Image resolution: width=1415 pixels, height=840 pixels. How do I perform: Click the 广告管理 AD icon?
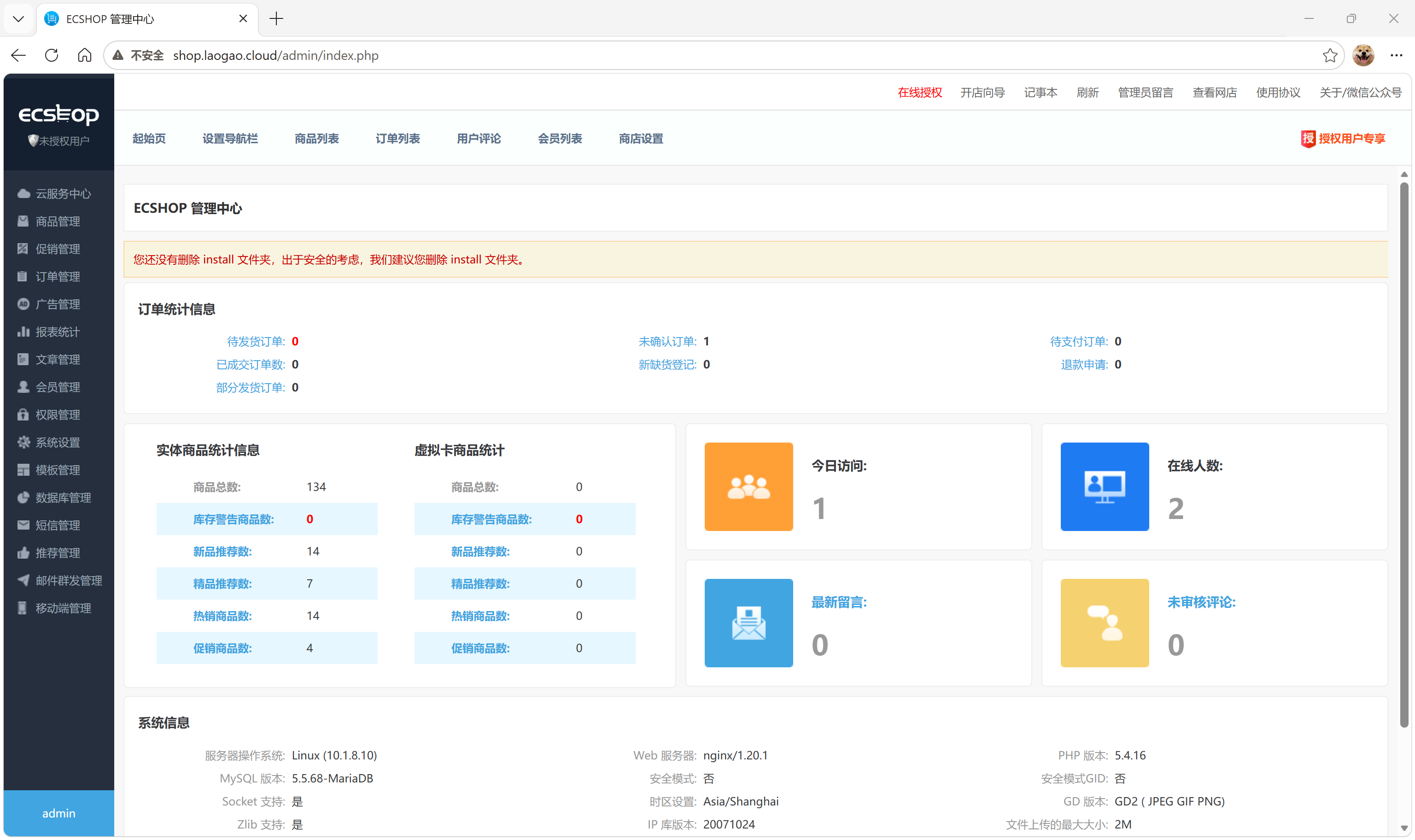click(23, 304)
